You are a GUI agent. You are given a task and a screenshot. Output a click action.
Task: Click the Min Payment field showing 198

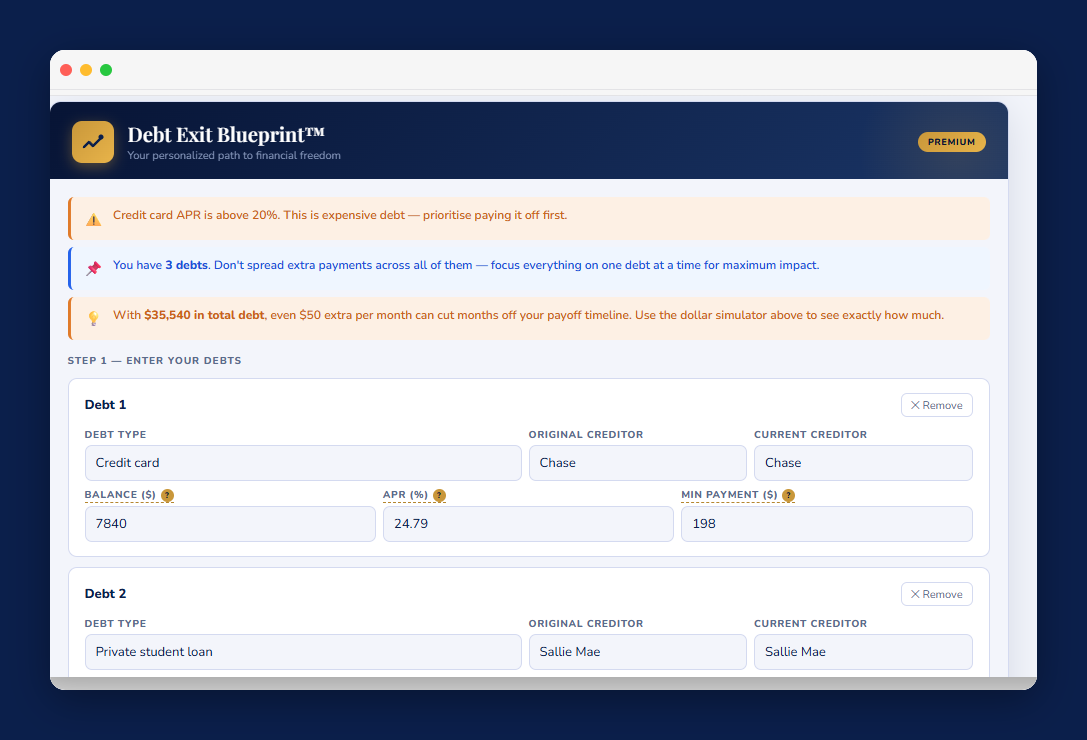click(x=826, y=523)
